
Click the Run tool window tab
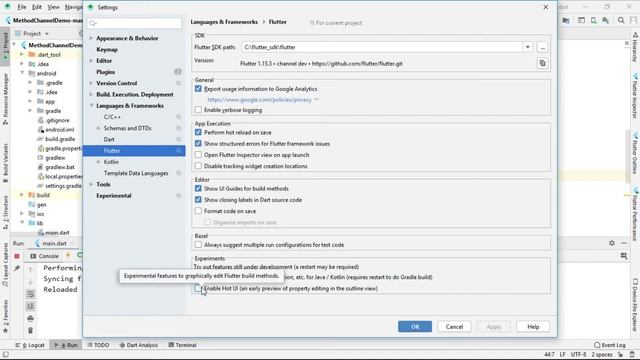[66, 345]
